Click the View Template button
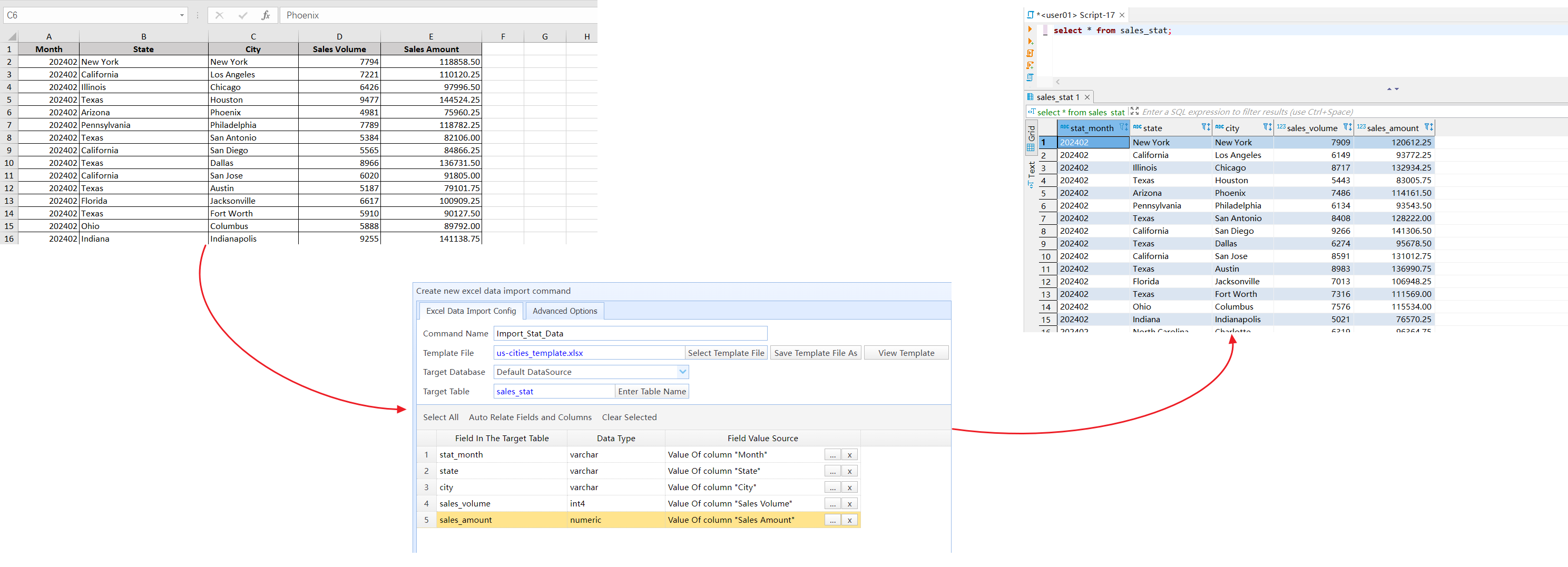 906,353
